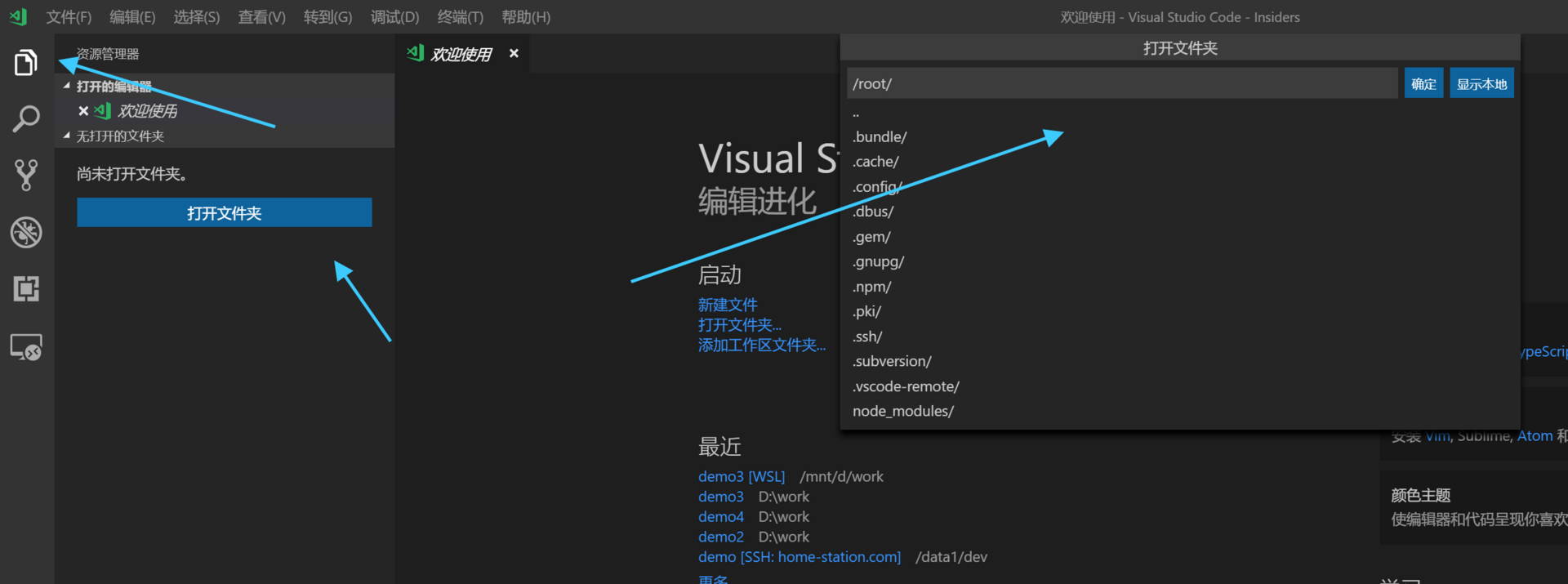This screenshot has width=1568, height=584.
Task: Select the 欢迎使用 editor tab
Action: coord(461,54)
